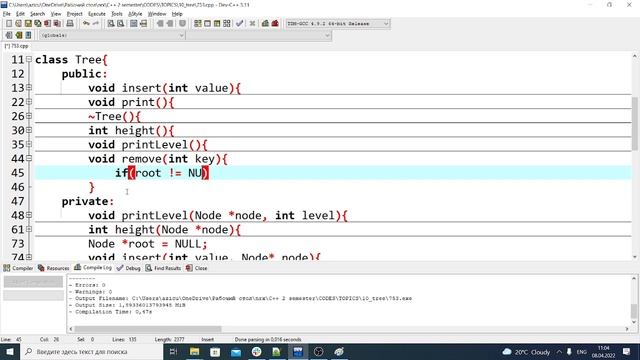Screen dimensions: 640x360
Task: Open the Tools menu
Action: point(117,14)
